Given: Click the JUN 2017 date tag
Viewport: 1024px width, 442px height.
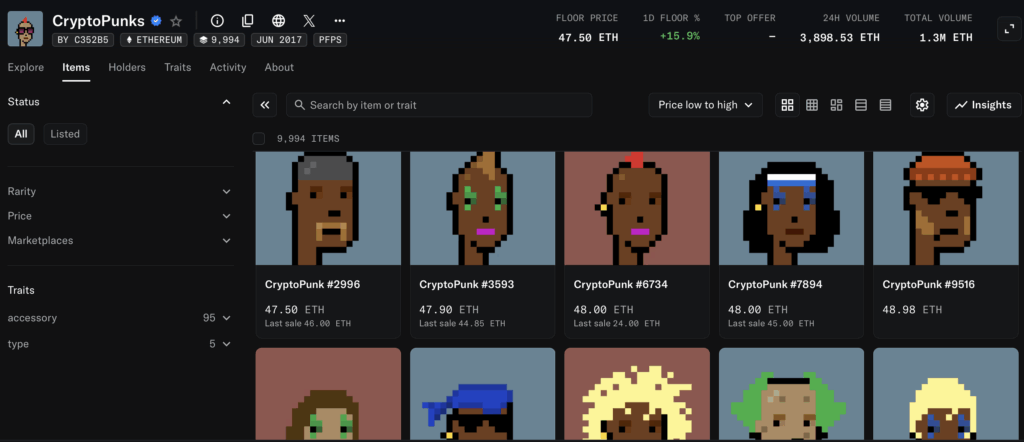Looking at the screenshot, I should 279,40.
